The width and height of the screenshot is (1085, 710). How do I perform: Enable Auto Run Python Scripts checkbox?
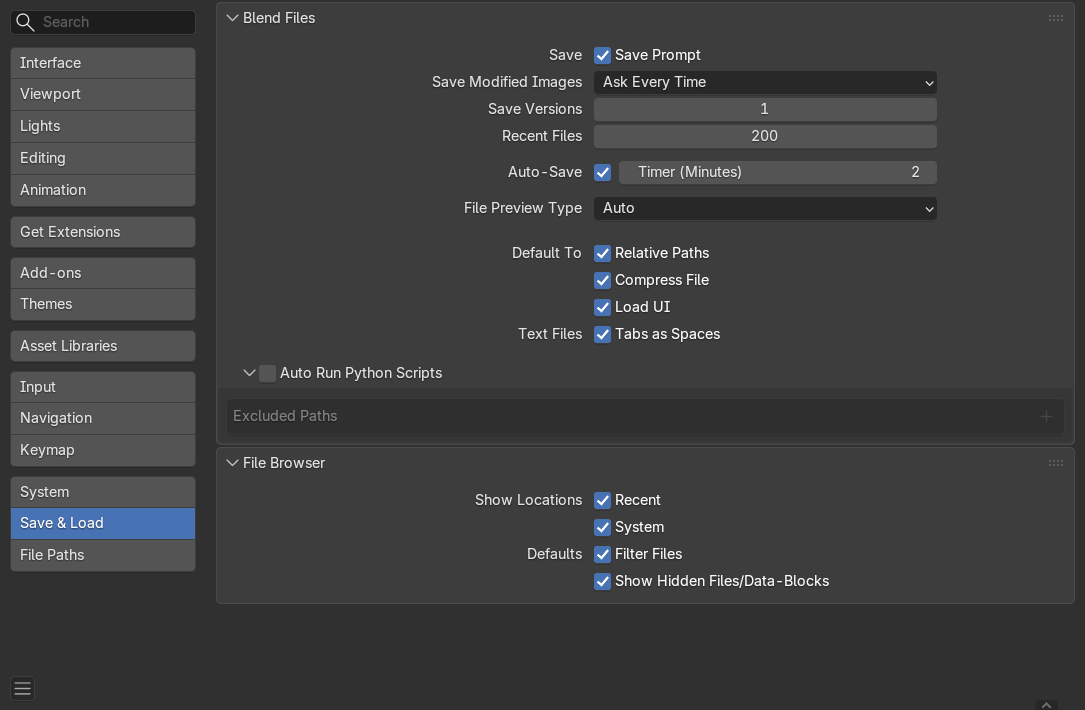click(x=267, y=374)
